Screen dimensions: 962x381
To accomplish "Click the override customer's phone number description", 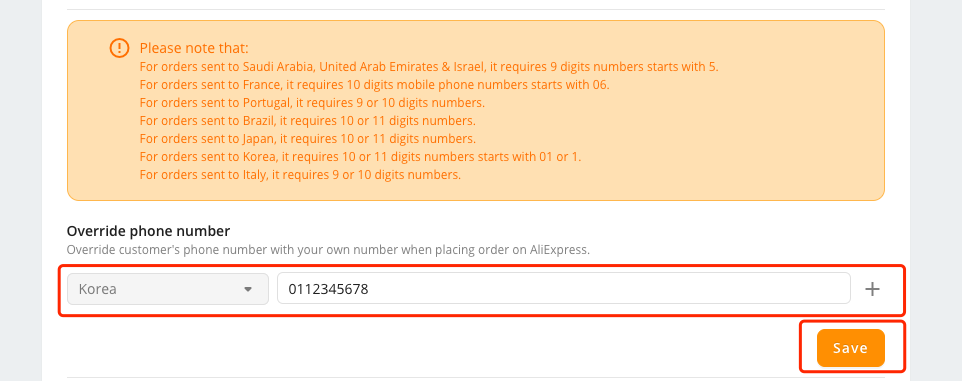I will point(328,250).
